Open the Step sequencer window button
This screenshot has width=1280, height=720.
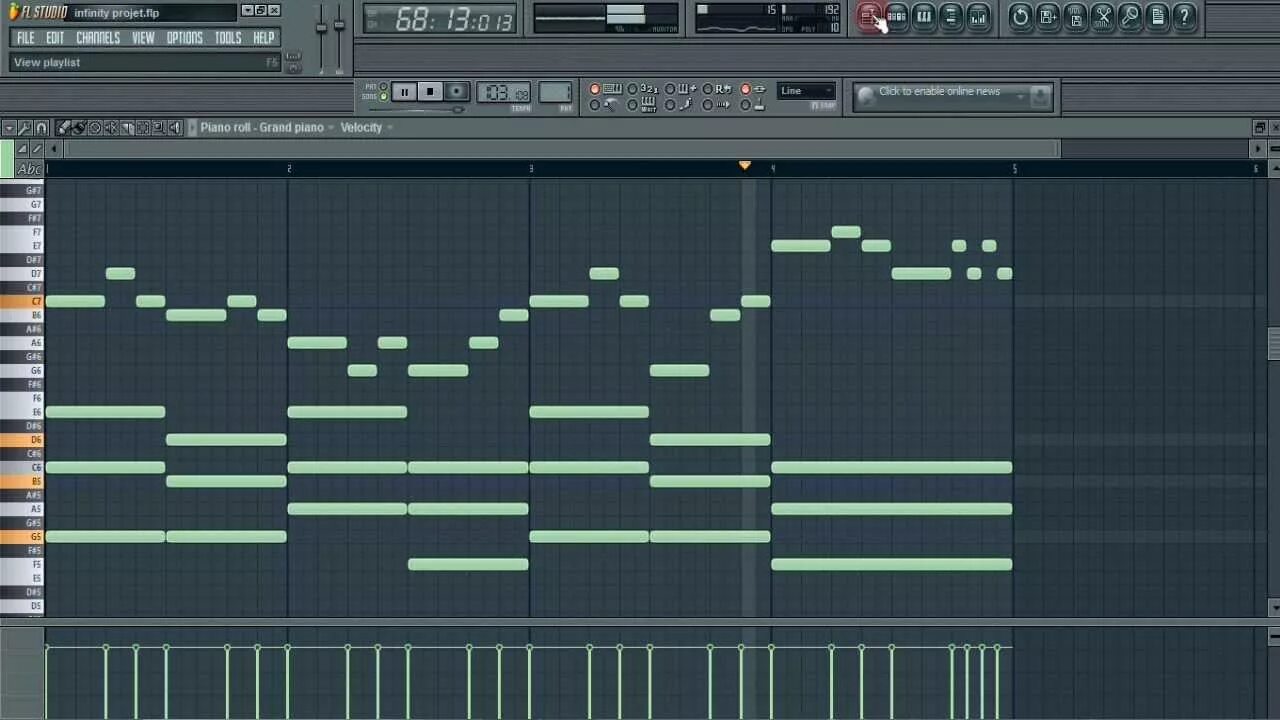pyautogui.click(x=896, y=16)
